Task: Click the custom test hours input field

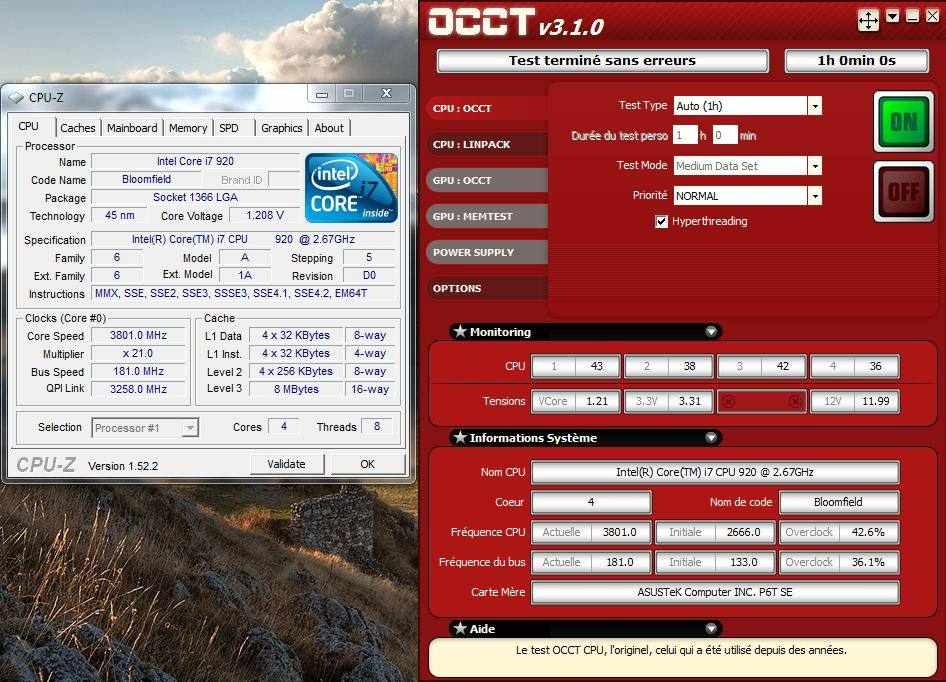Action: (x=685, y=135)
